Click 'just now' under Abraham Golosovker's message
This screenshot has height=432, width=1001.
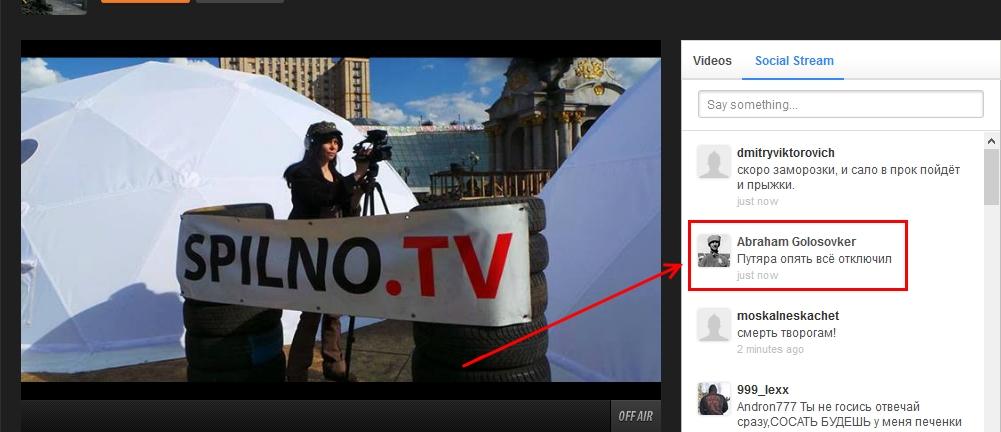[757, 276]
